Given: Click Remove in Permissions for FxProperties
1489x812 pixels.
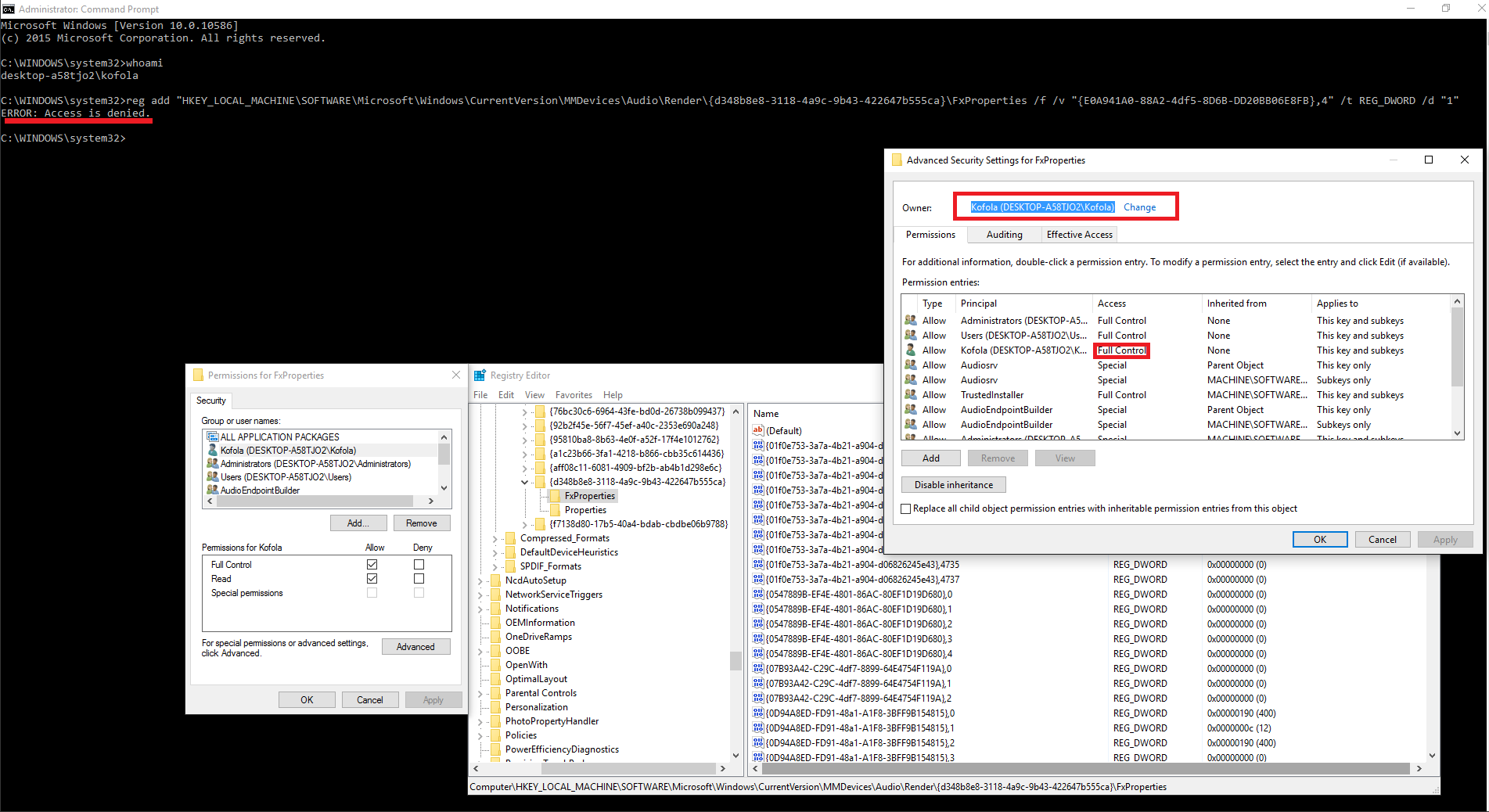Looking at the screenshot, I should (421, 523).
